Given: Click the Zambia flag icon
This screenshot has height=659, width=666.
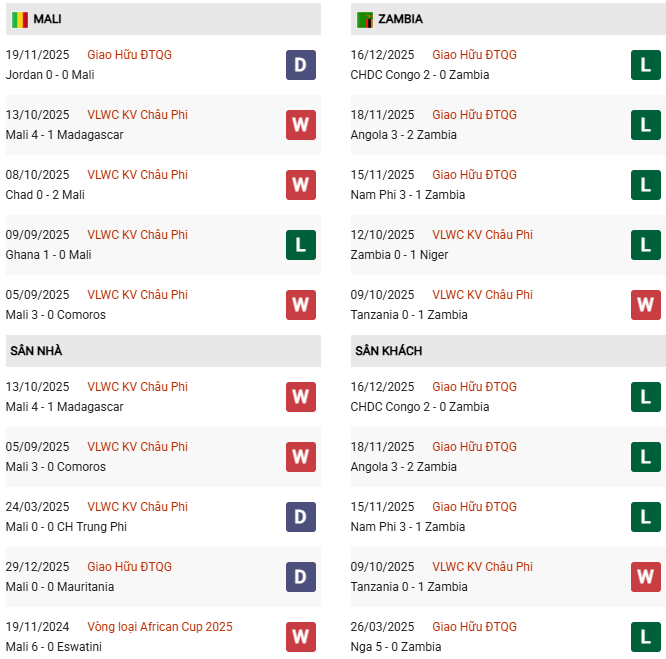Looking at the screenshot, I should point(365,19).
